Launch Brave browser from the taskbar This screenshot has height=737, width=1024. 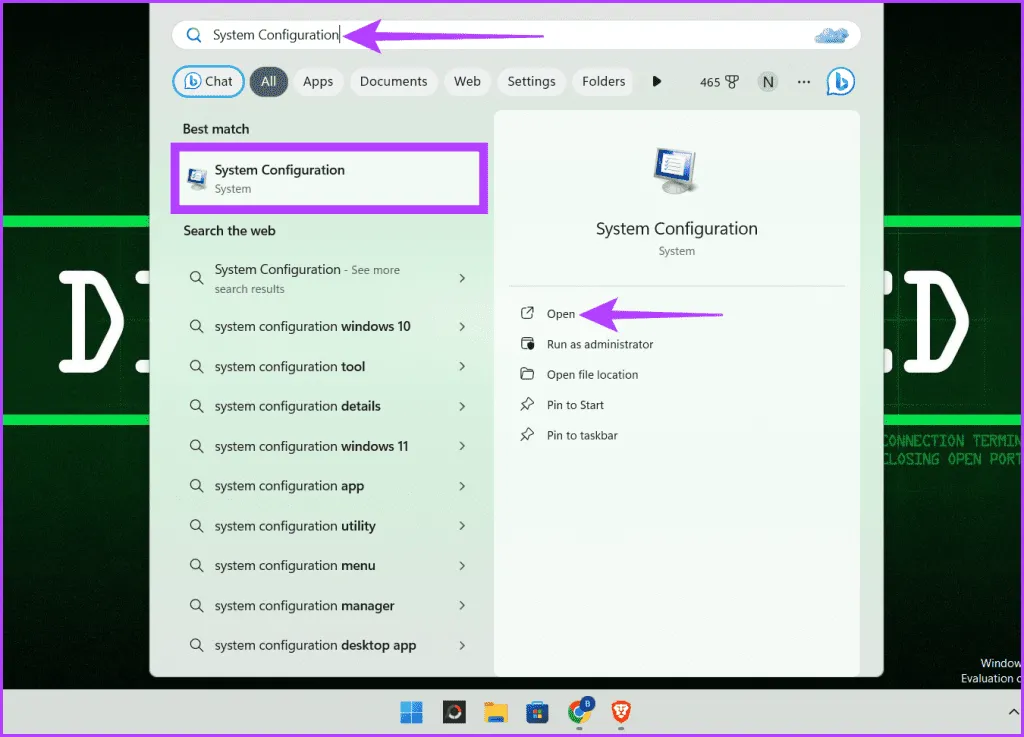coord(621,712)
